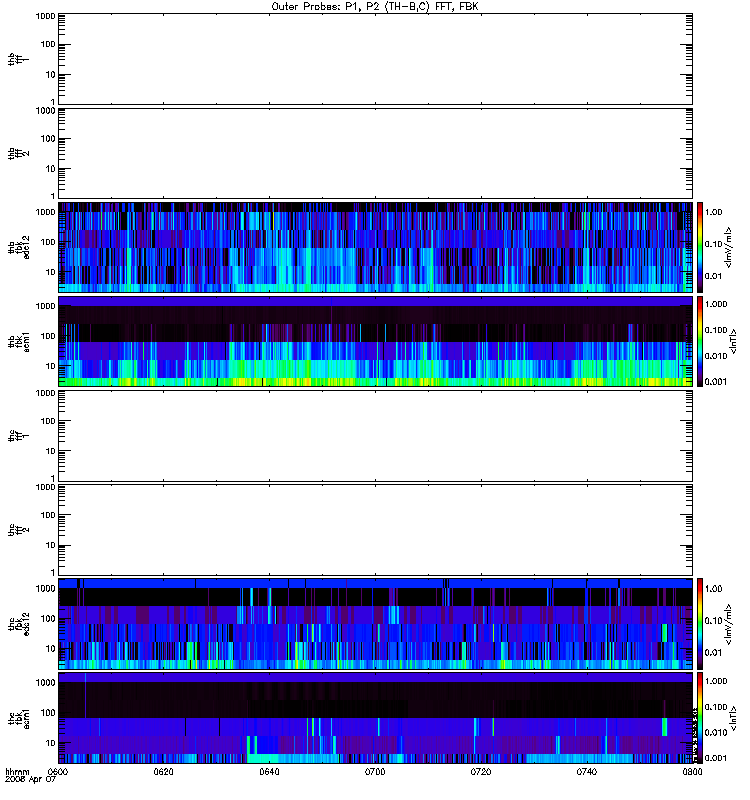Click the 0720 time axis label
The height and width of the screenshot is (800, 750).
(481, 771)
